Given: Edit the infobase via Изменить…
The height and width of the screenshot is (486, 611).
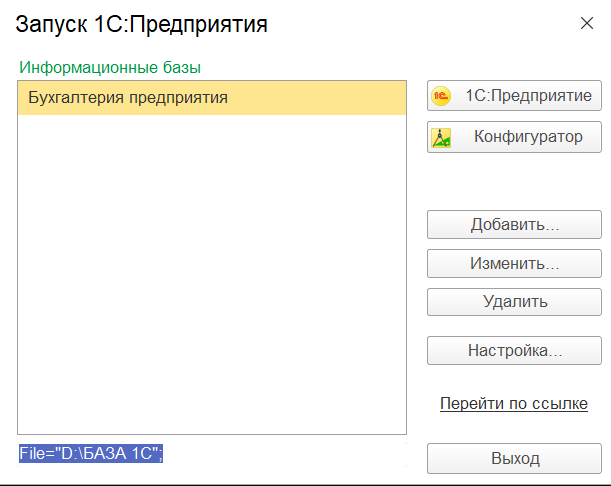Looking at the screenshot, I should coord(514,264).
